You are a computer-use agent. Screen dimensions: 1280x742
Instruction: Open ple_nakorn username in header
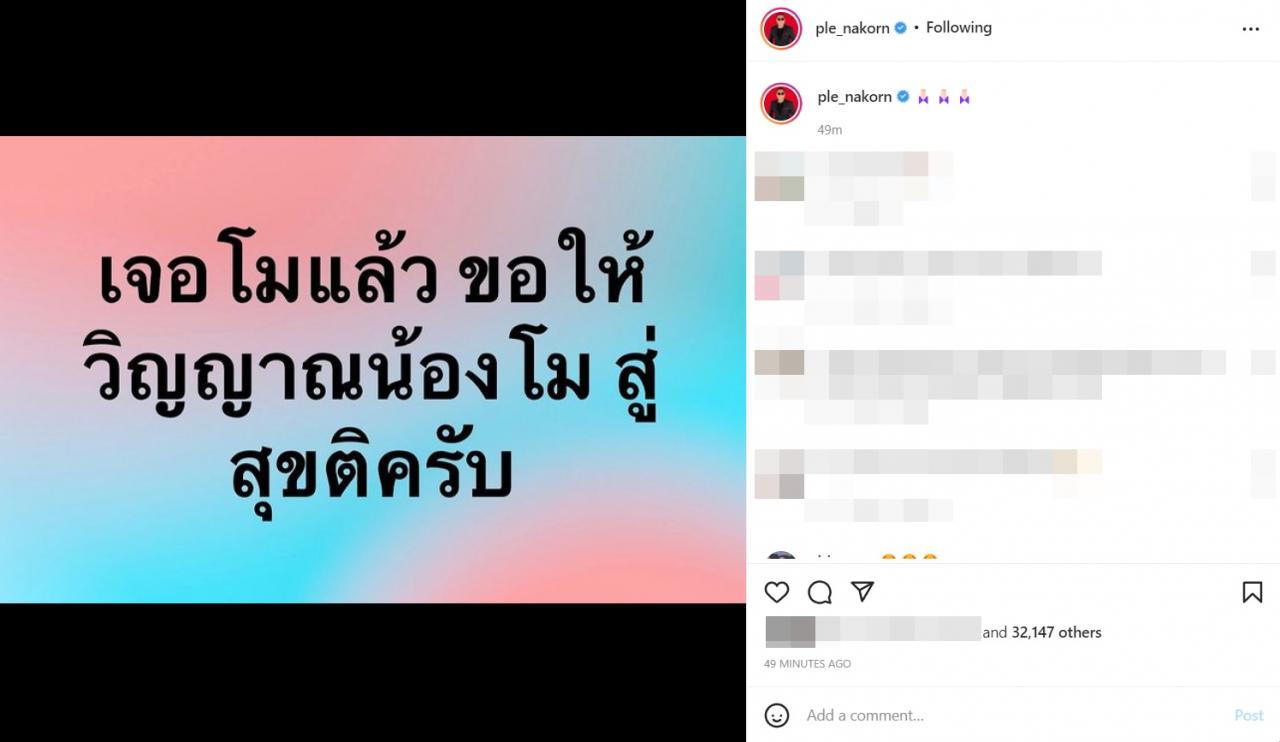pyautogui.click(x=852, y=28)
